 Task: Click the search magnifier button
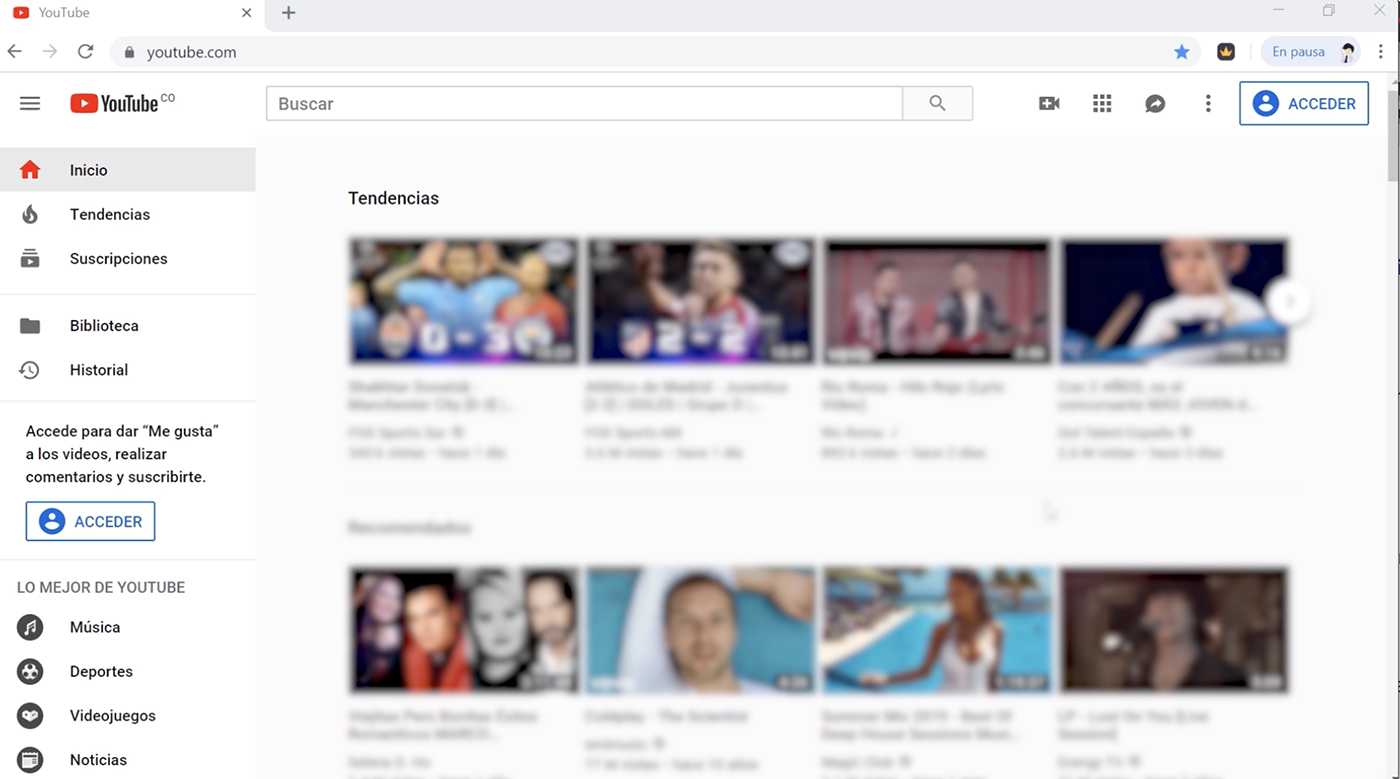937,103
